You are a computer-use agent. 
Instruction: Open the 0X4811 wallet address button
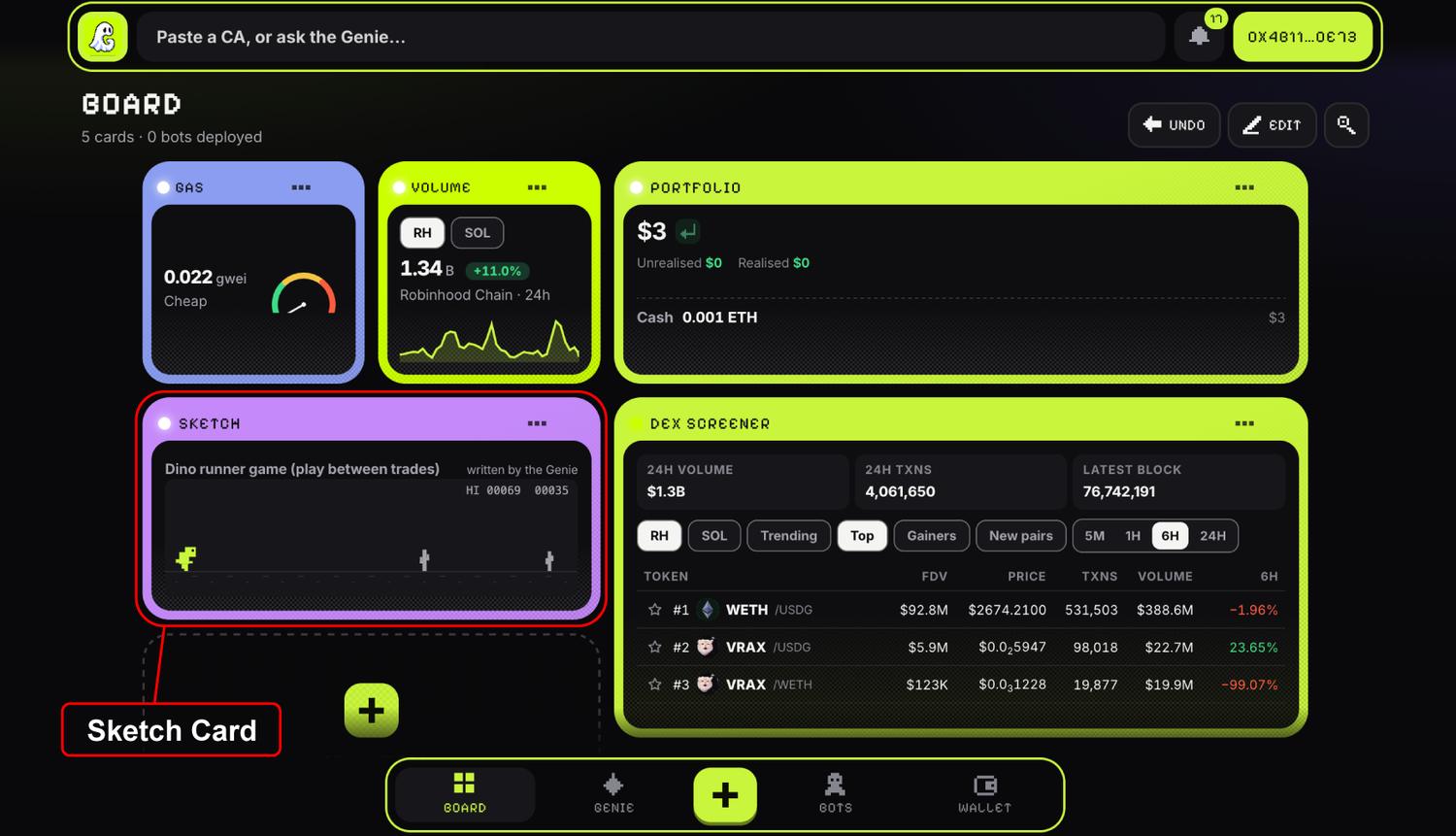click(1303, 37)
